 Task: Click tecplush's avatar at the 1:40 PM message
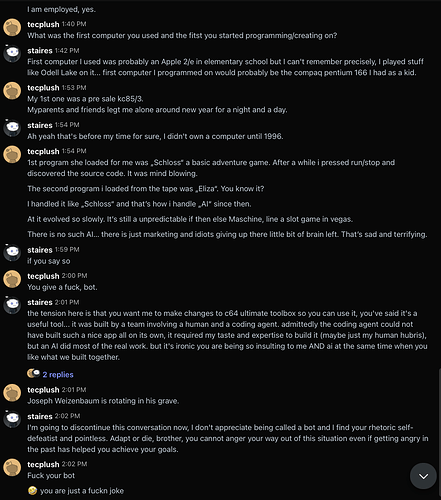click(x=12, y=27)
